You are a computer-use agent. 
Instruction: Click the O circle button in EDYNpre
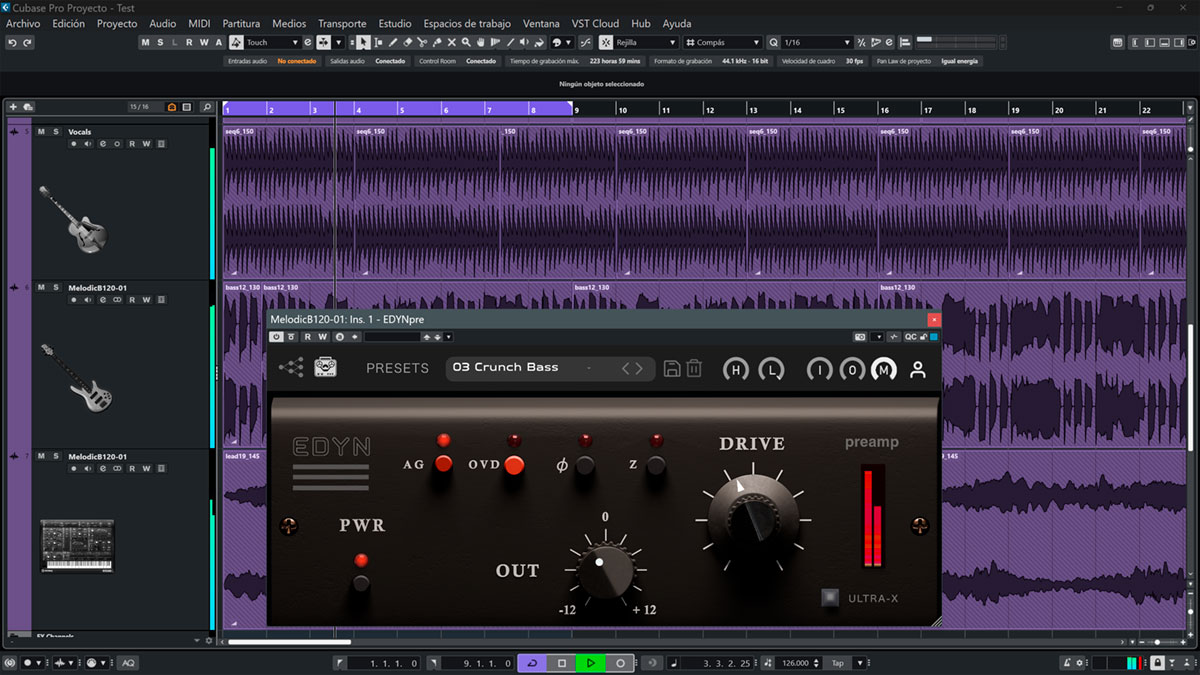852,370
